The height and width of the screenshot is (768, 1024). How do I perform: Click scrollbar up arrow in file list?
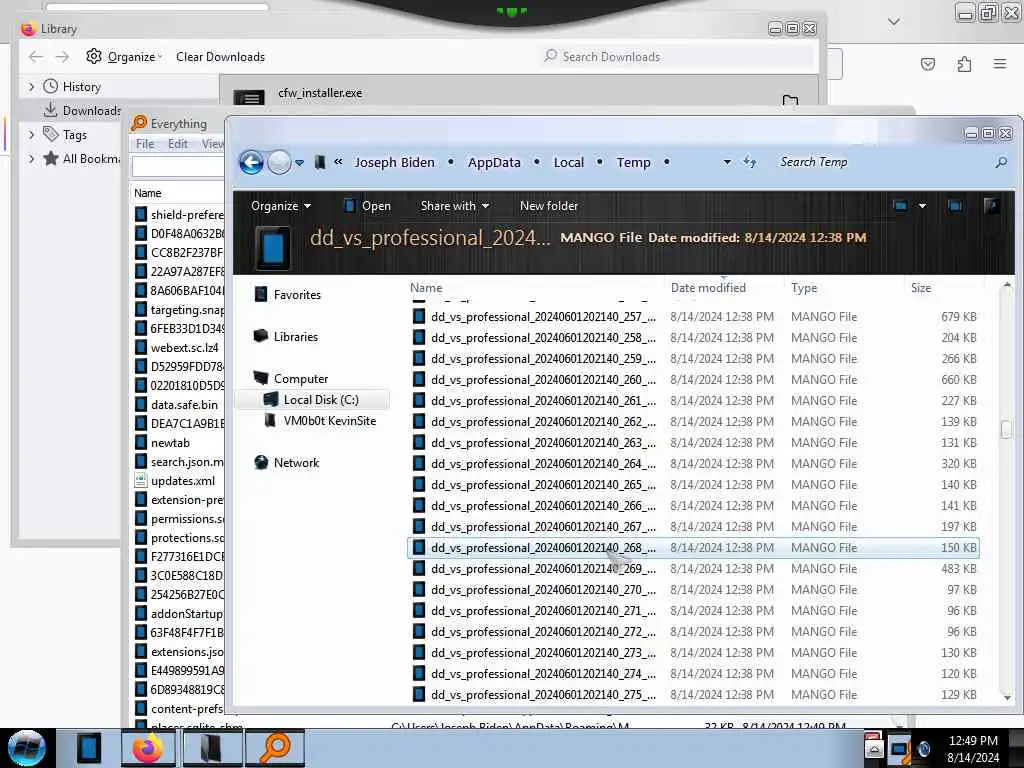(1006, 285)
